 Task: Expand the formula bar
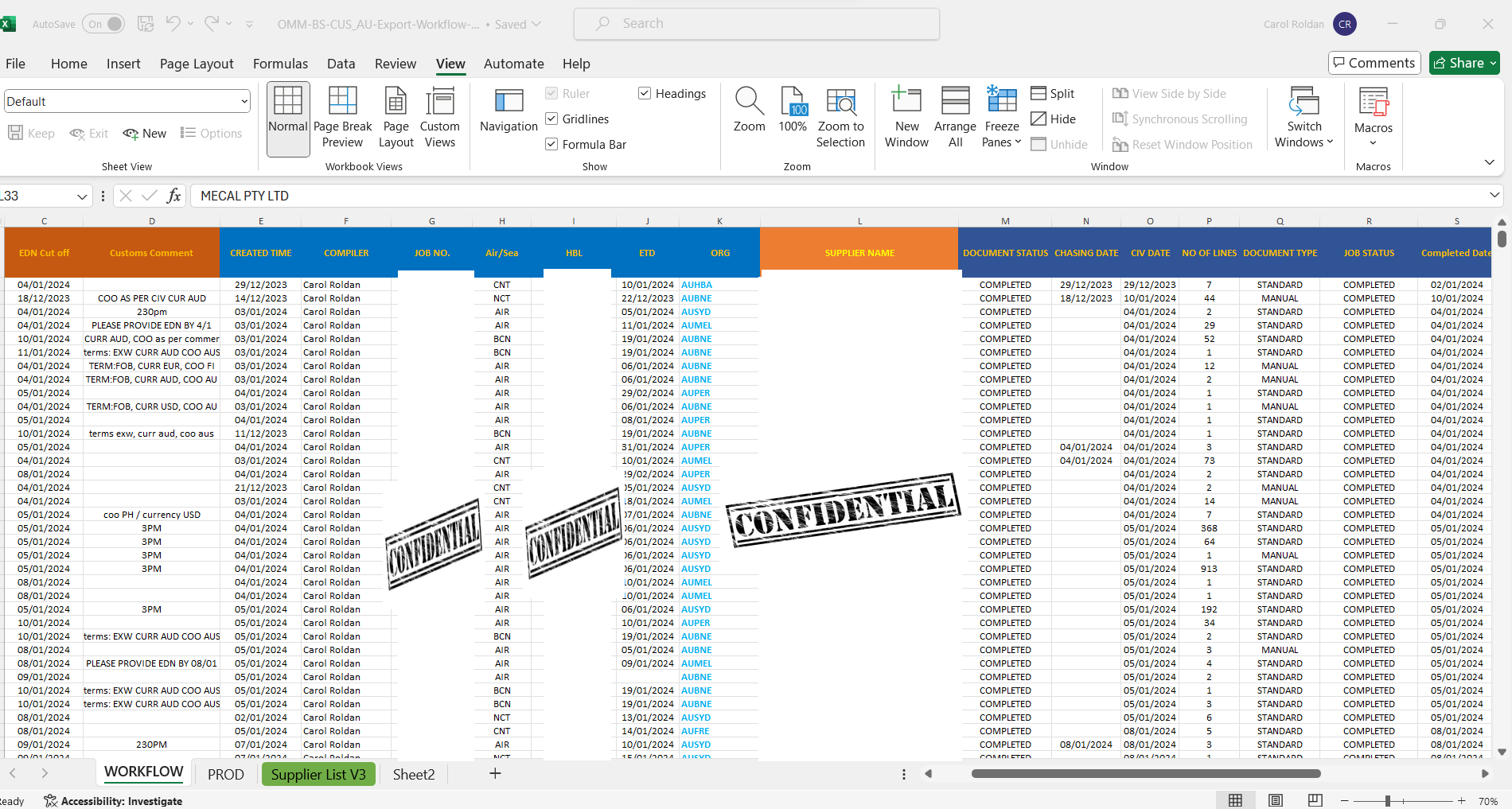tap(1494, 195)
